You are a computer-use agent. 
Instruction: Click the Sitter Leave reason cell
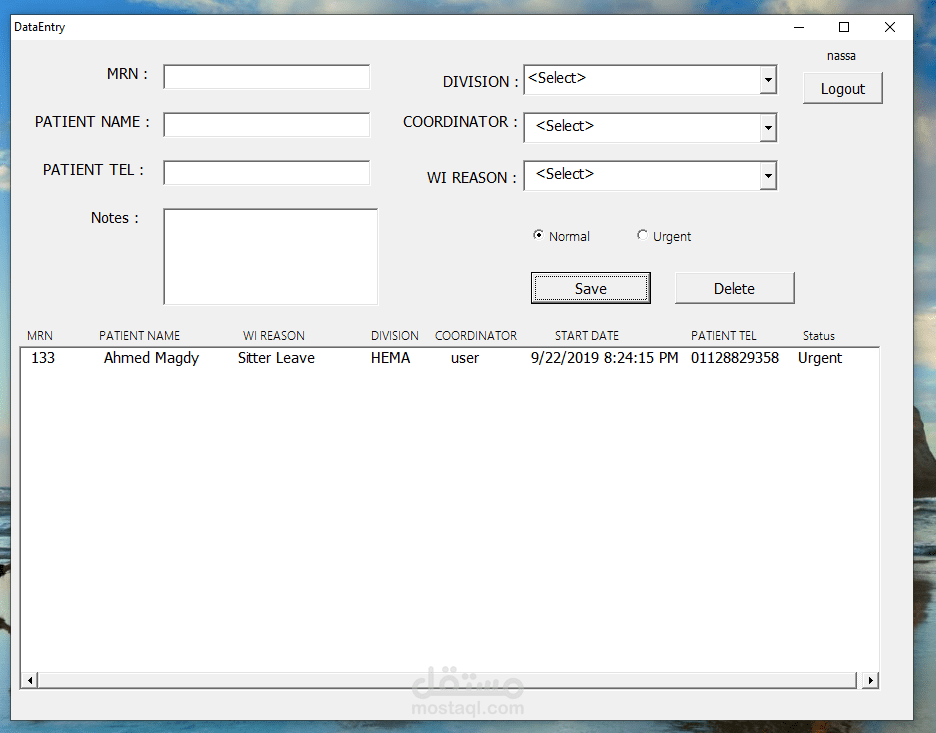(276, 358)
